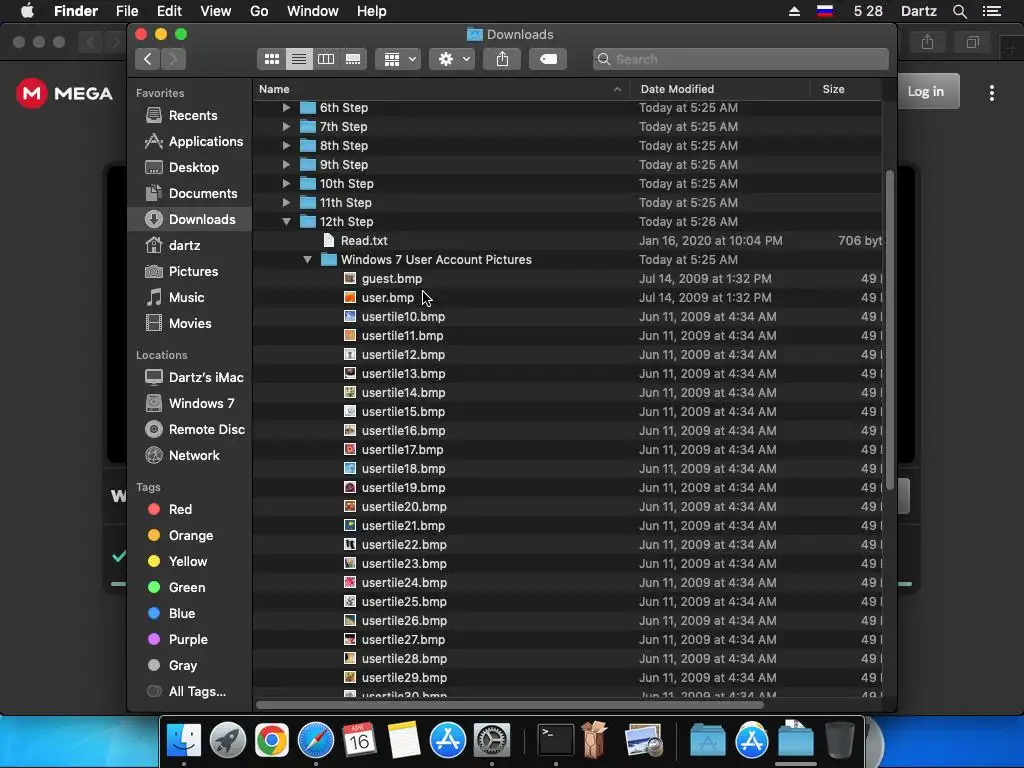
Task: Open Pictures in the sidebar
Action: click(189, 272)
